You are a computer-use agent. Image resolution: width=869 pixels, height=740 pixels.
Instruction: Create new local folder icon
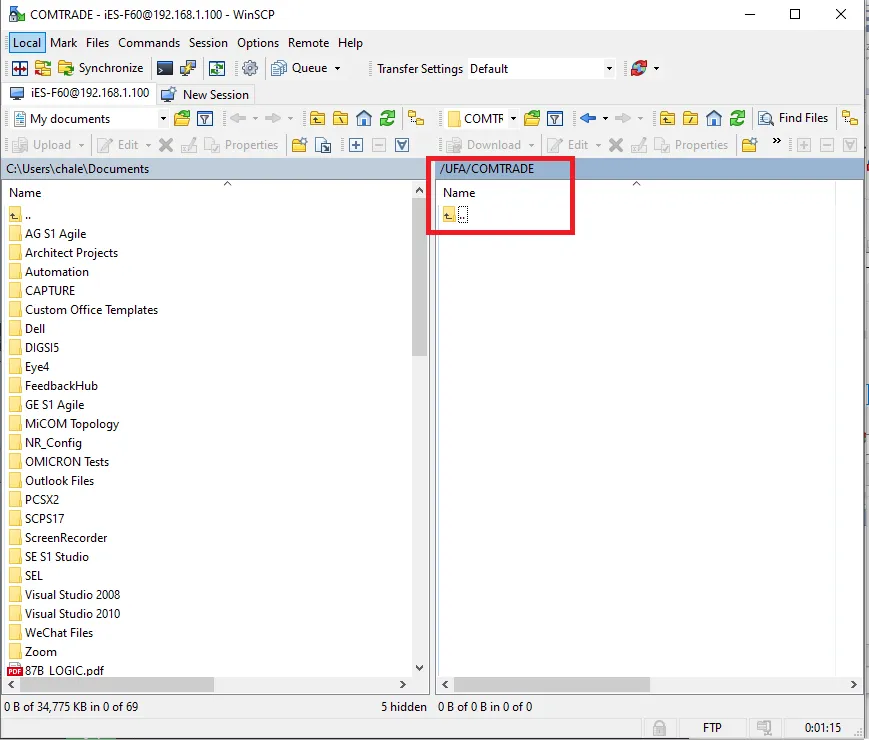pyautogui.click(x=299, y=145)
